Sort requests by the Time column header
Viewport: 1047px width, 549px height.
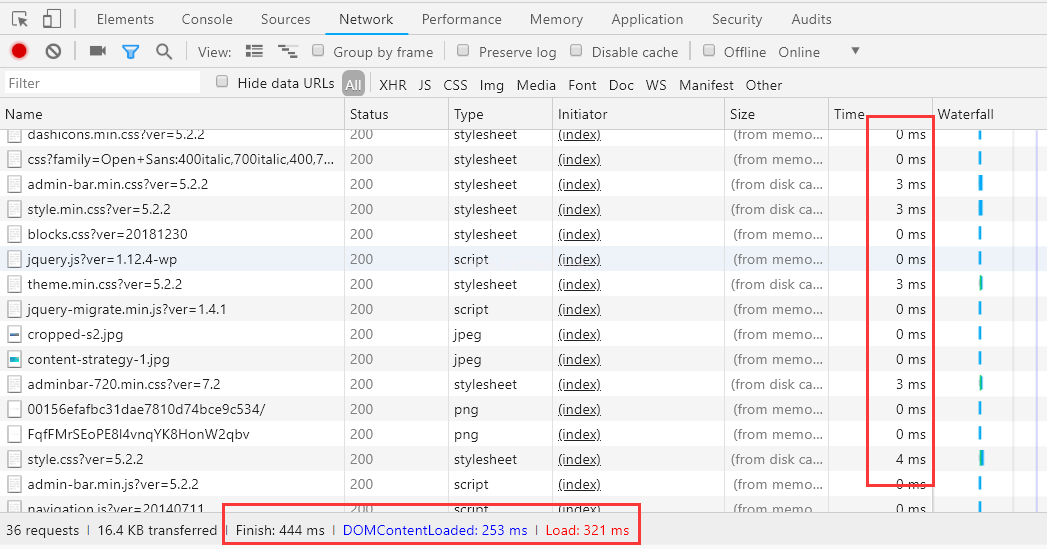(x=848, y=114)
